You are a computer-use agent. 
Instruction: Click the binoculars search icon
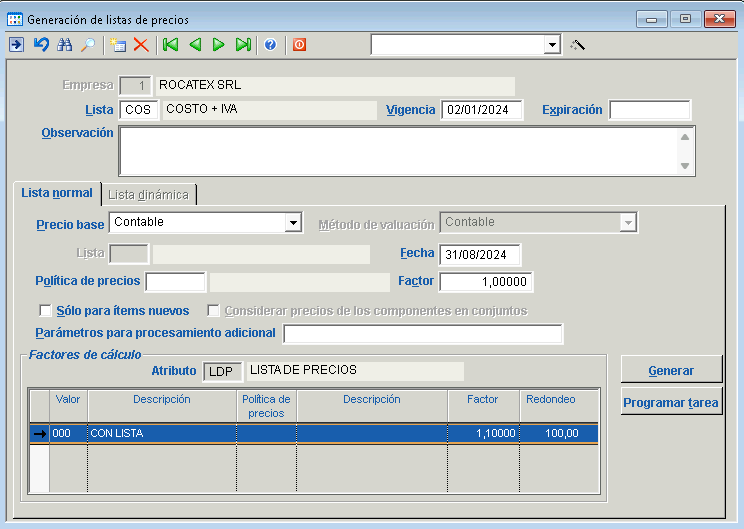tap(65, 45)
